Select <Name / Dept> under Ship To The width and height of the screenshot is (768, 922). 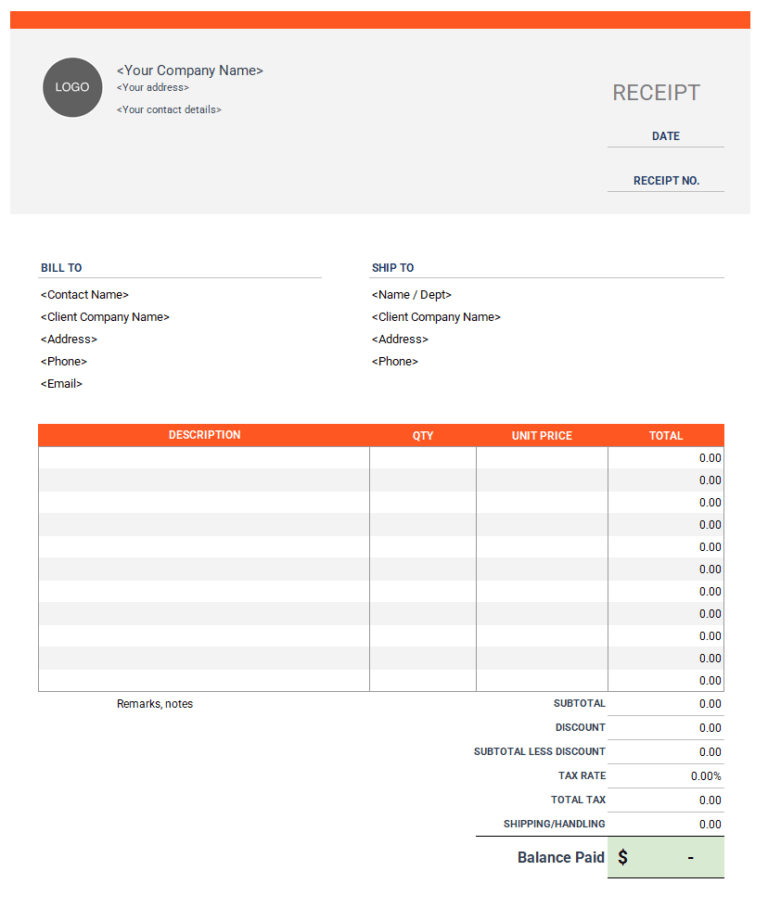pyautogui.click(x=412, y=295)
